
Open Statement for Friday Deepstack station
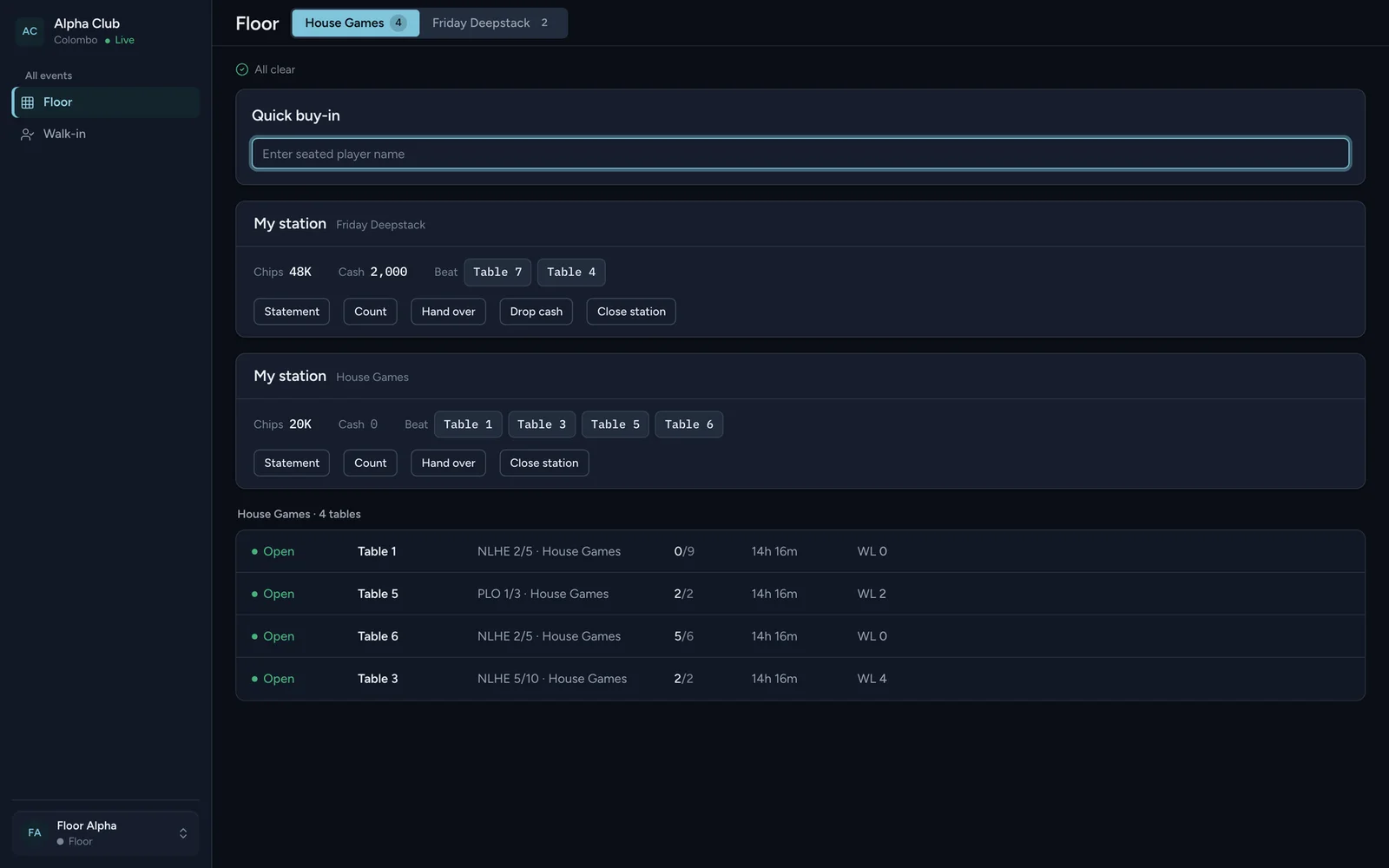click(292, 312)
